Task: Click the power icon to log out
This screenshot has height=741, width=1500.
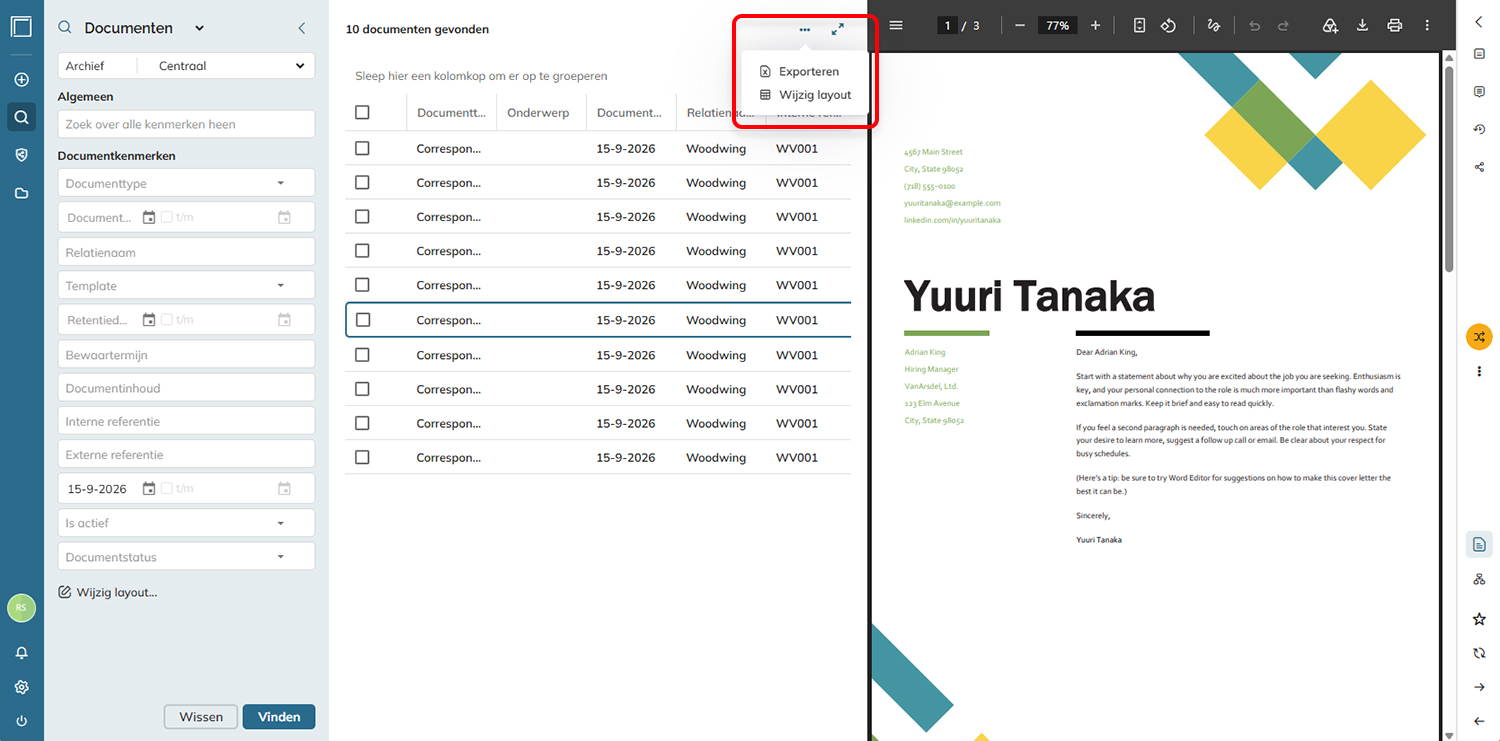Action: click(21, 721)
